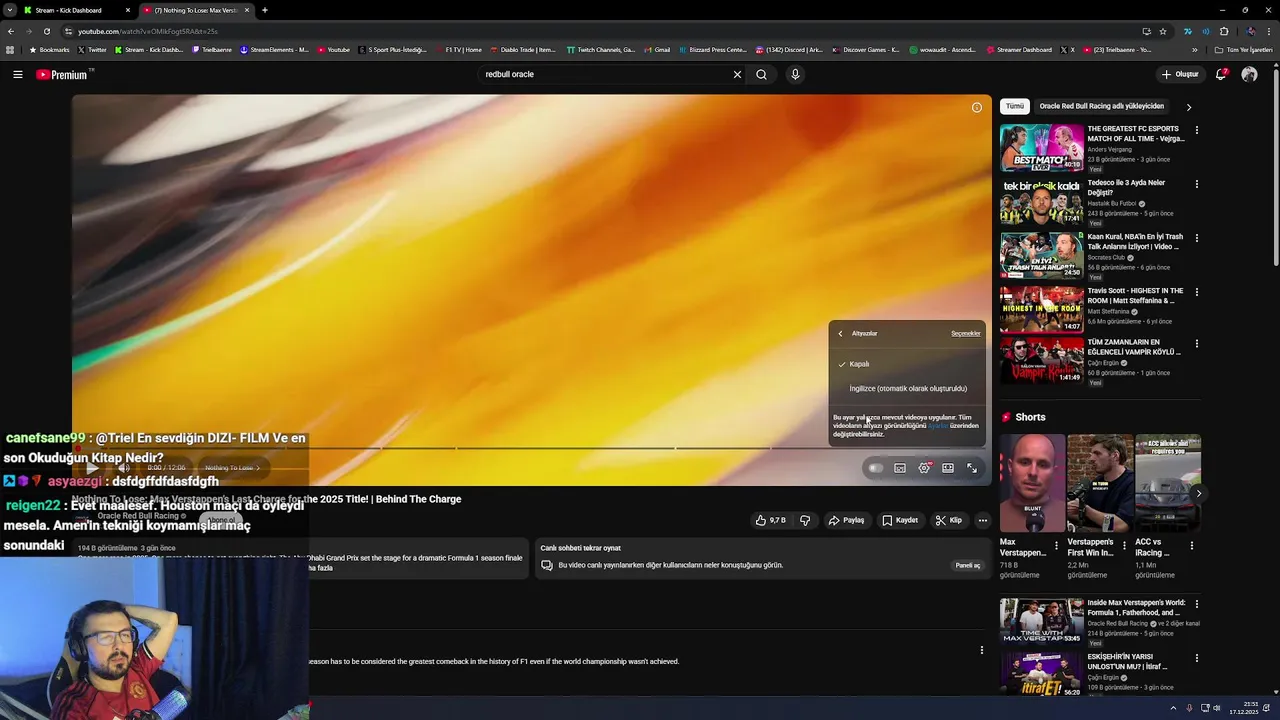
Task: Open Seçenekler subtitle options link
Action: 965,333
